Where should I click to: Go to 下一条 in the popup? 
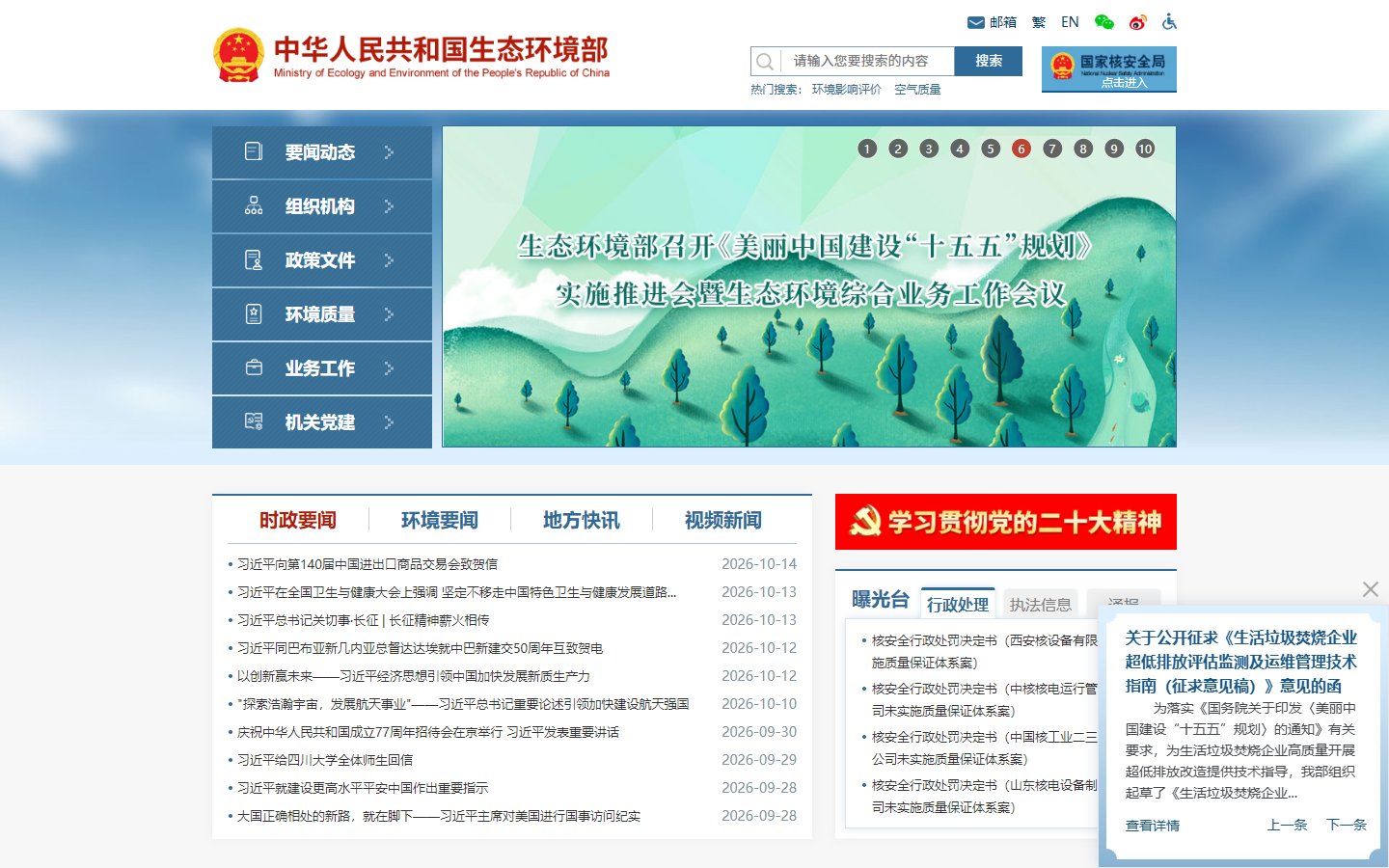click(1347, 825)
